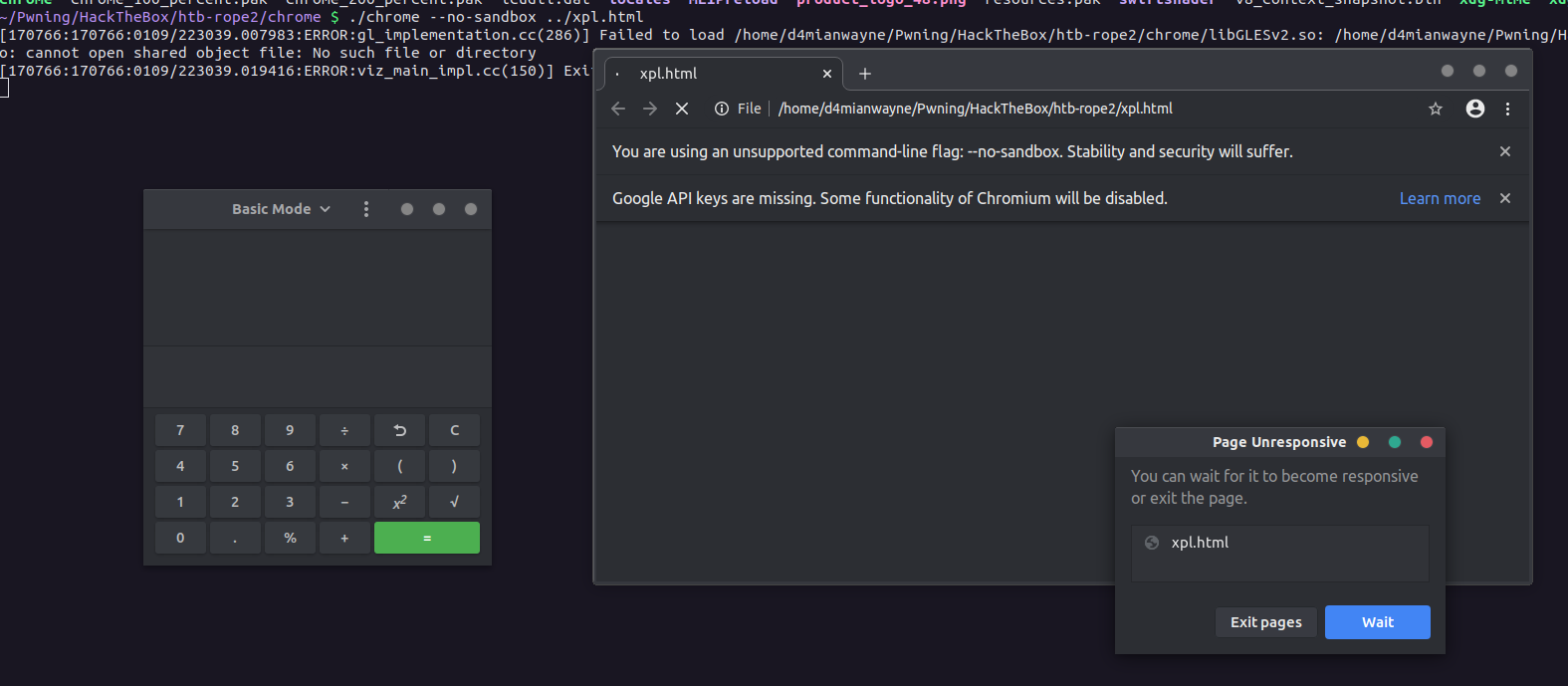Screen dimensions: 1568x686
Task: Click the calculator minus key
Action: coord(344,502)
